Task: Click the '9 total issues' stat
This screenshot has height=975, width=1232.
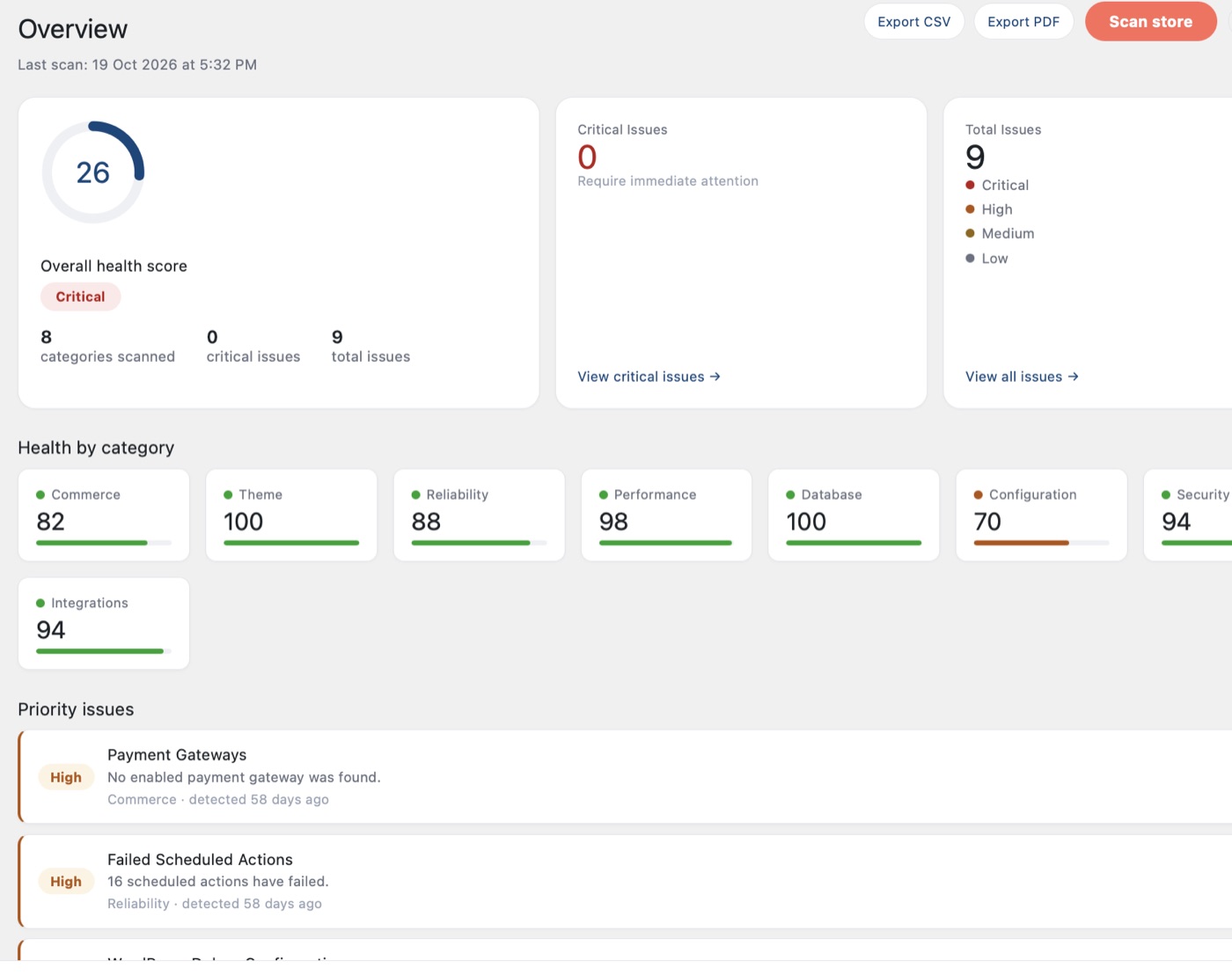Action: (x=370, y=347)
